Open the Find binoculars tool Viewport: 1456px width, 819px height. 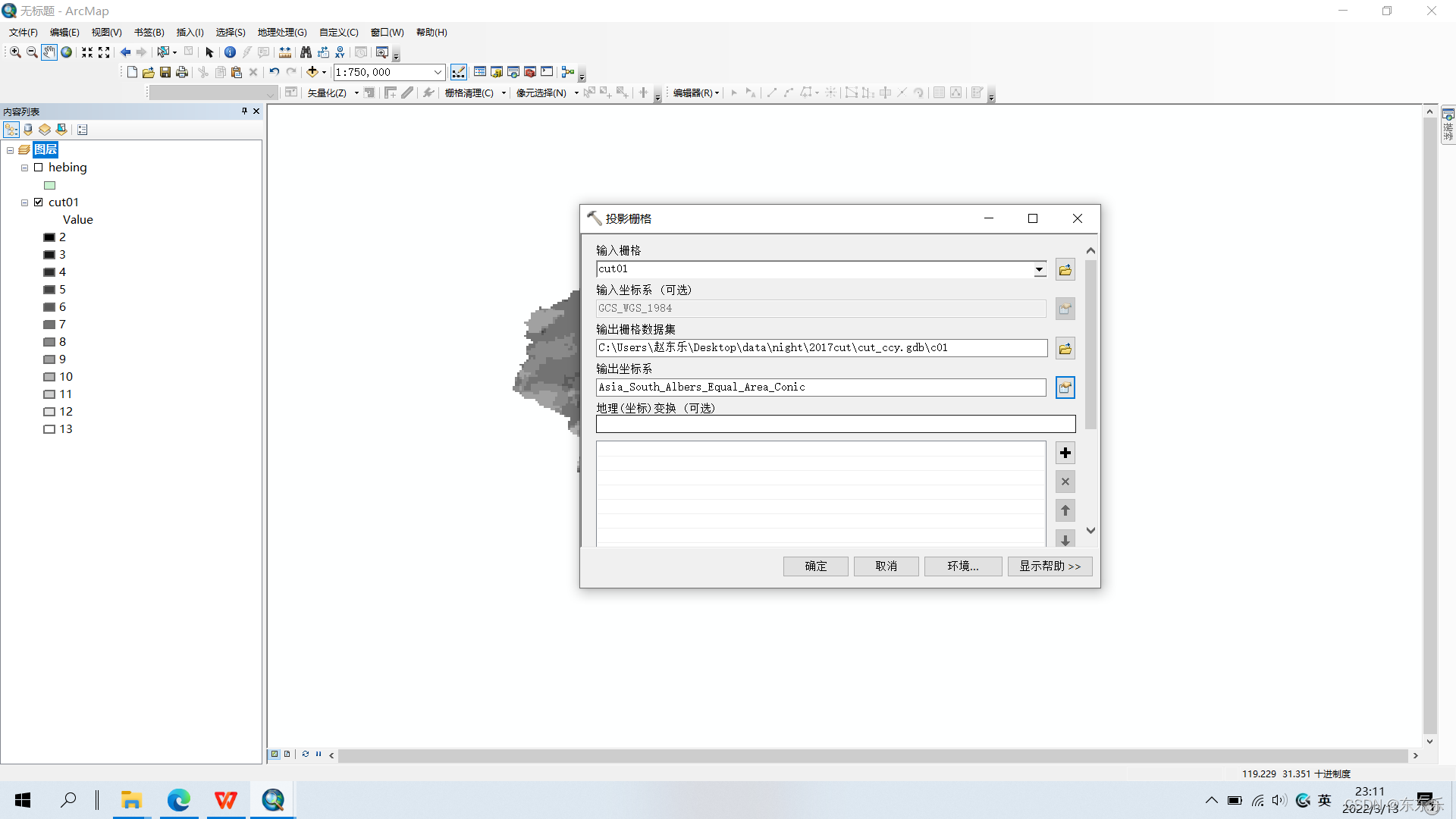tap(306, 52)
